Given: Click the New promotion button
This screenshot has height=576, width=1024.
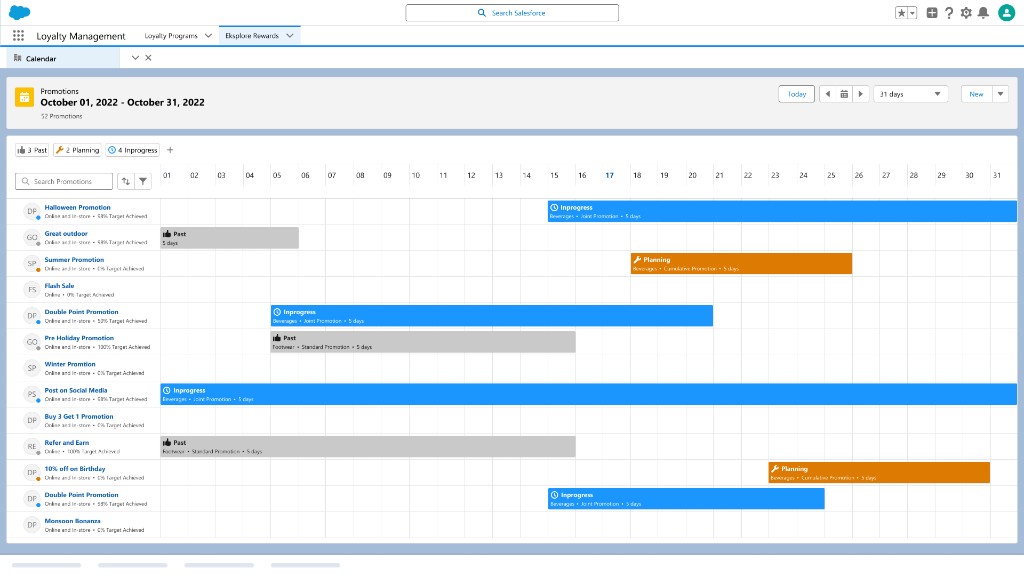Looking at the screenshot, I should click(x=976, y=94).
